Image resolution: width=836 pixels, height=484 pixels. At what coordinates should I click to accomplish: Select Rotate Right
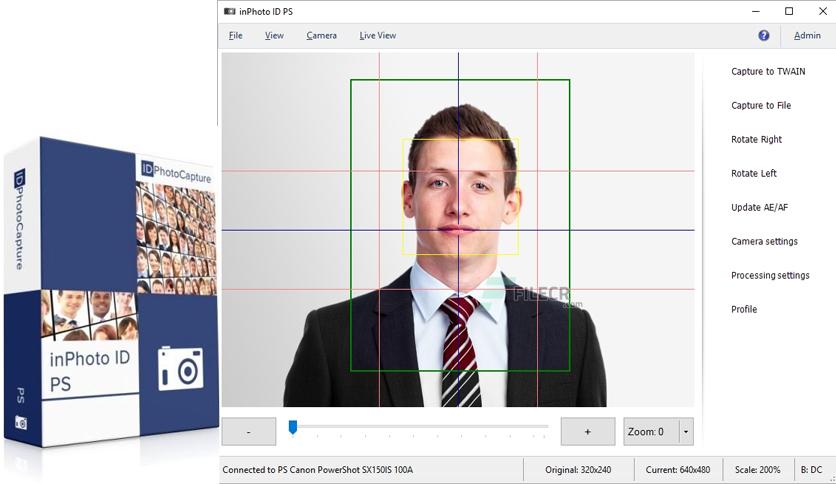point(756,140)
